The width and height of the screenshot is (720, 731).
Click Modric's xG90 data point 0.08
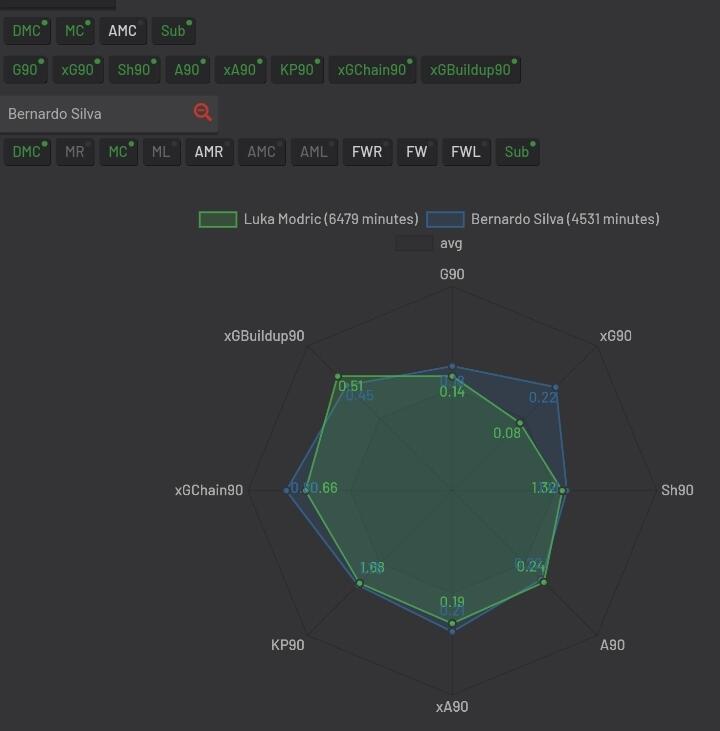pos(520,423)
